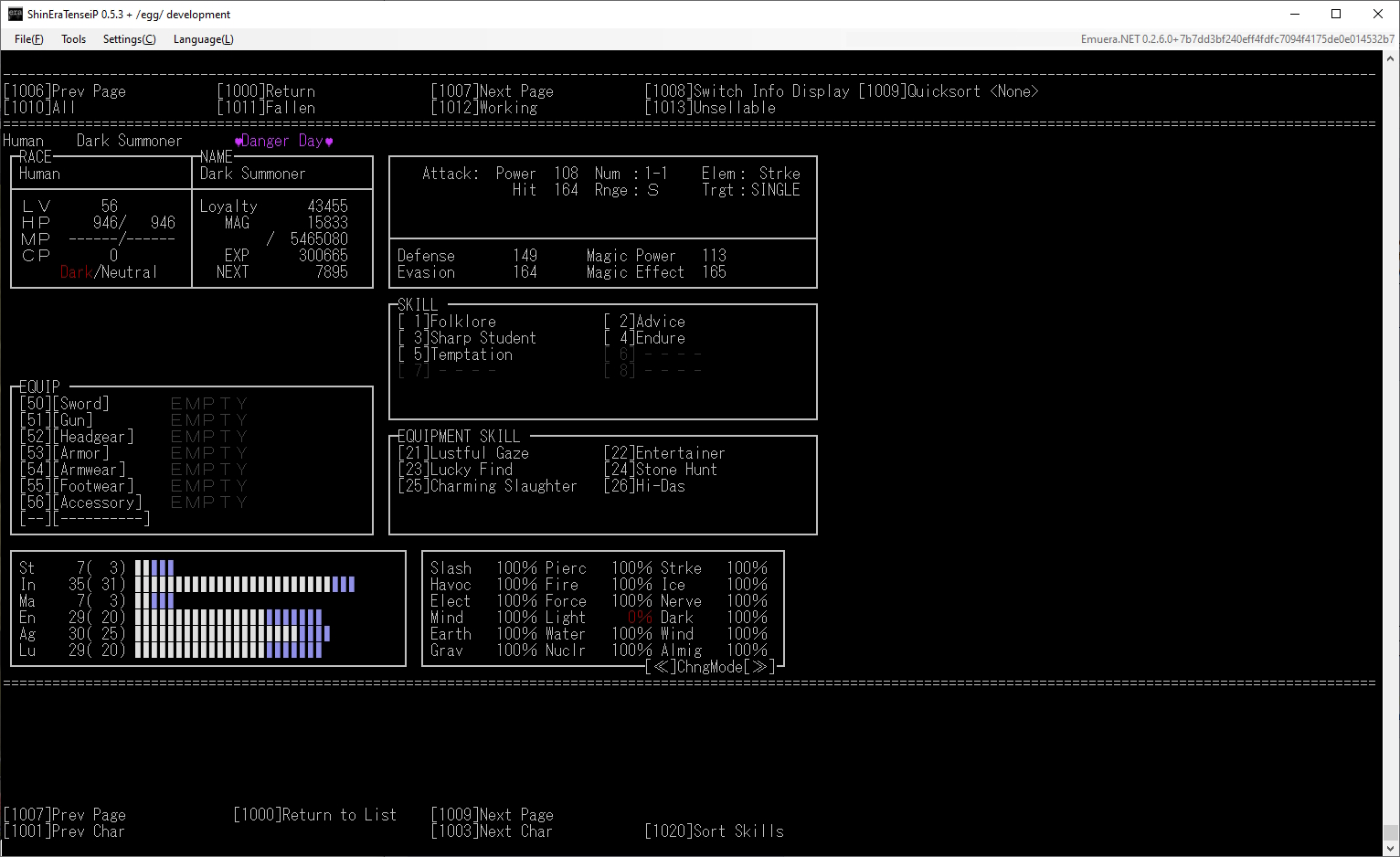The height and width of the screenshot is (857, 1400).
Task: Open the Settings menu
Action: pyautogui.click(x=129, y=39)
